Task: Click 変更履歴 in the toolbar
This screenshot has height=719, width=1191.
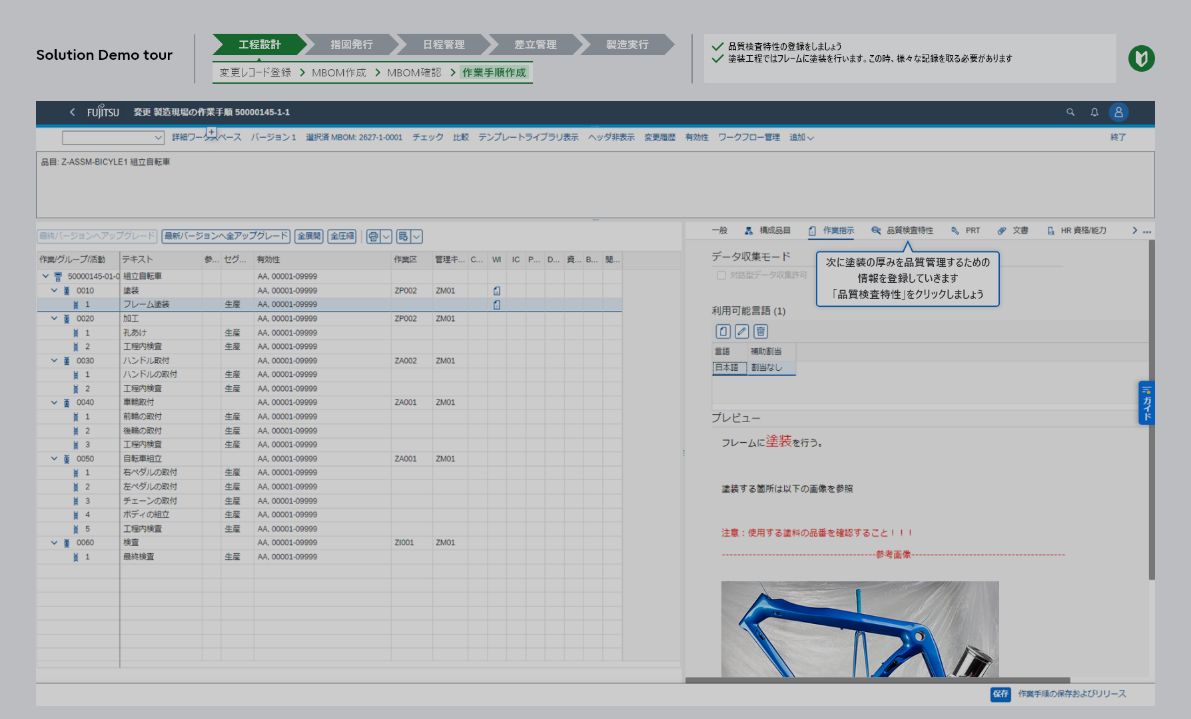Action: [659, 137]
